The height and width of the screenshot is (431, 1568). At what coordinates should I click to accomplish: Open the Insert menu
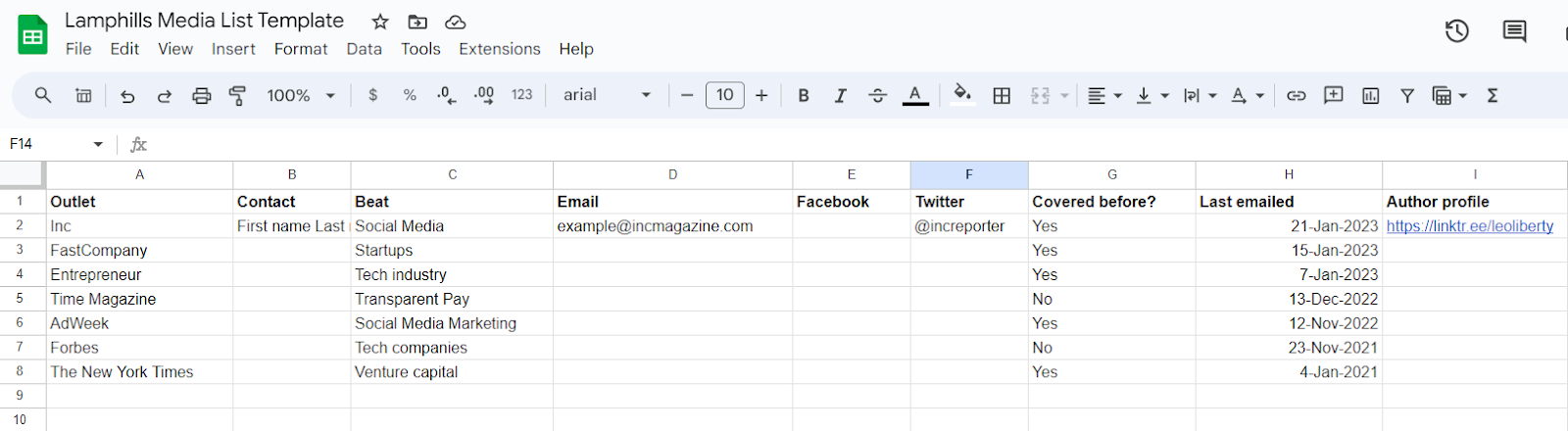click(233, 49)
